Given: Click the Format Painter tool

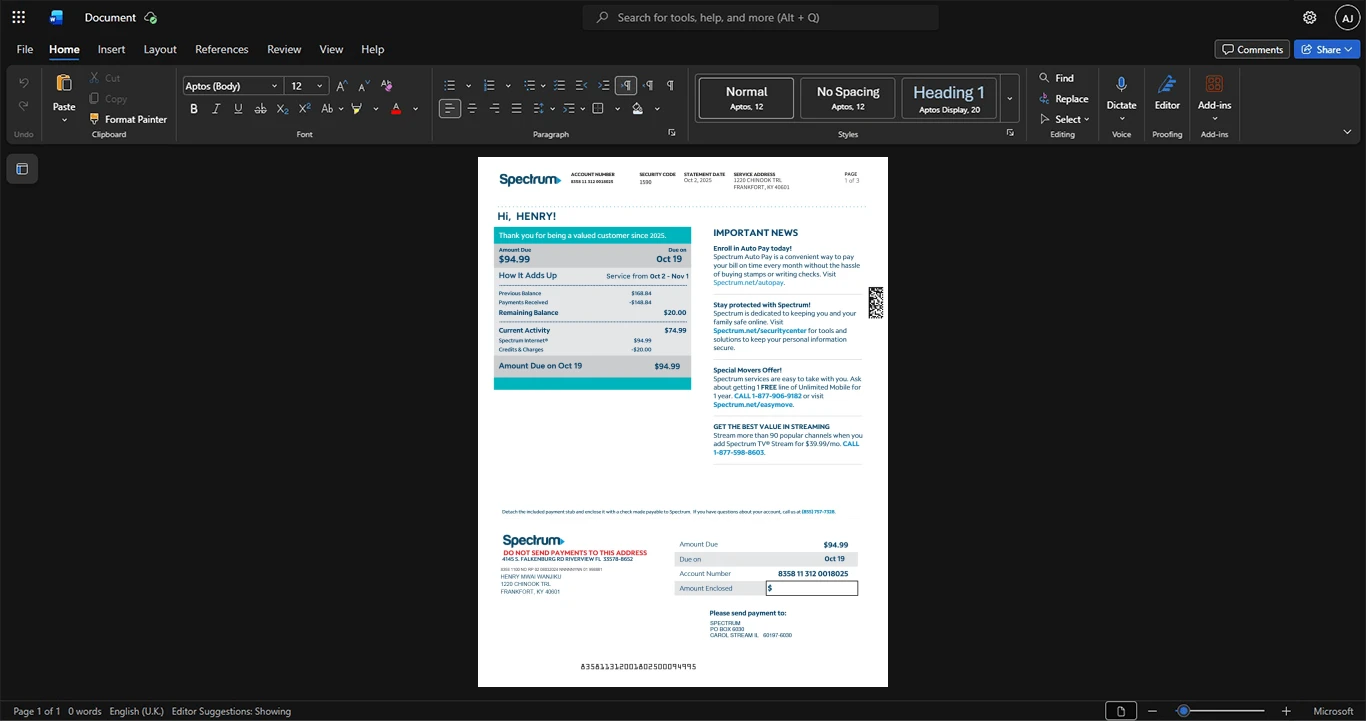Looking at the screenshot, I should pyautogui.click(x=128, y=119).
